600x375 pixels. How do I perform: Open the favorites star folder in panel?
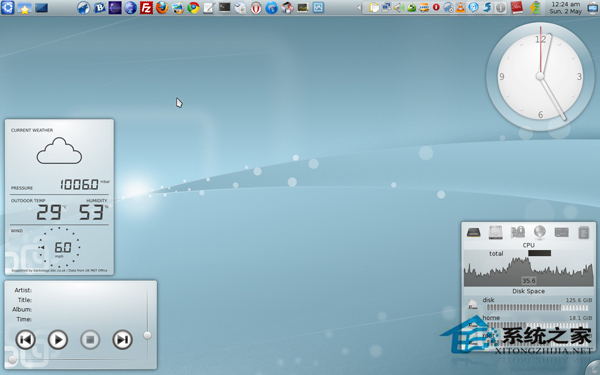[24, 8]
